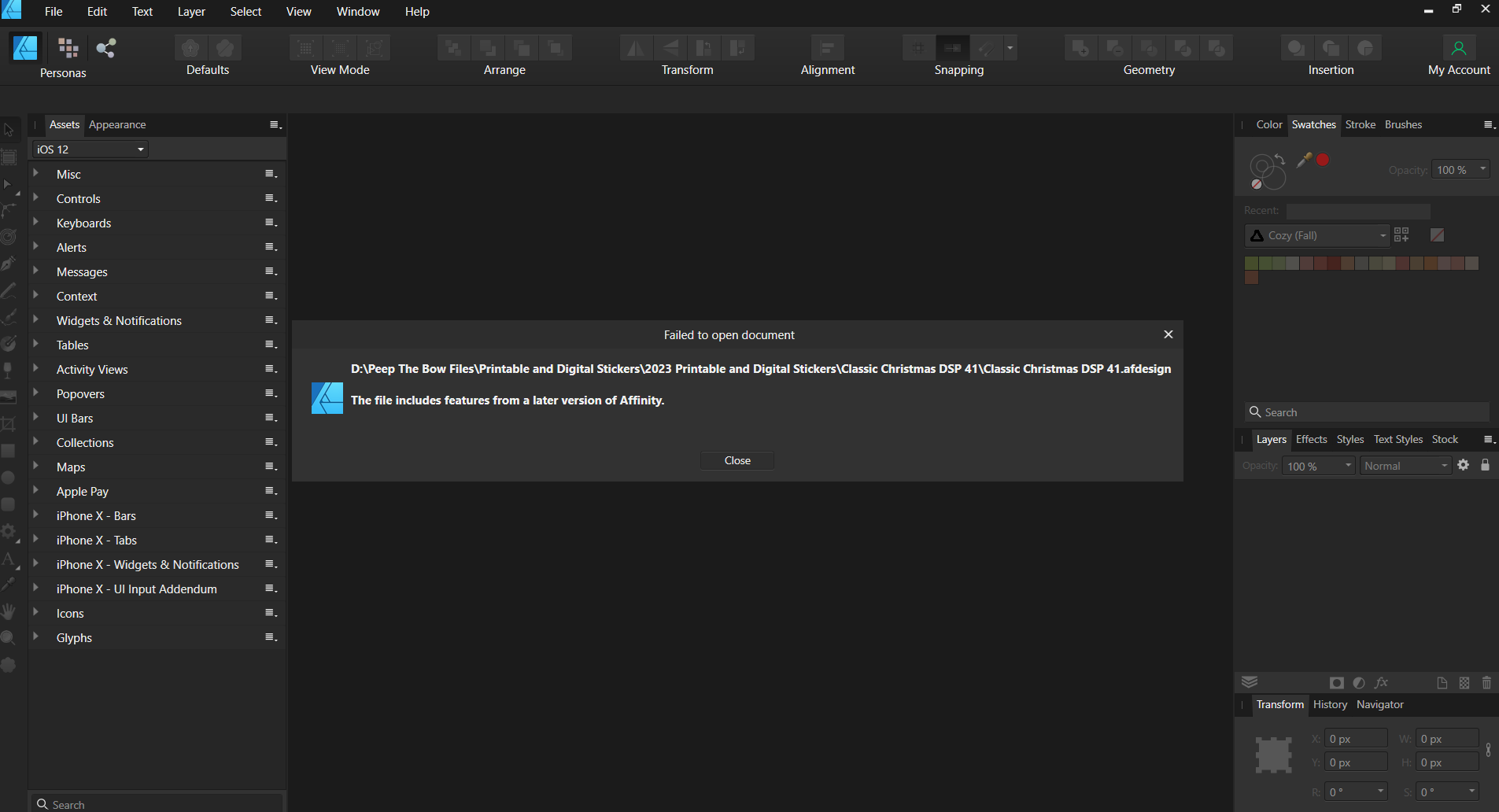Screen dimensions: 1499x812
Task: Add current color to palette icon
Action: 1401,234
